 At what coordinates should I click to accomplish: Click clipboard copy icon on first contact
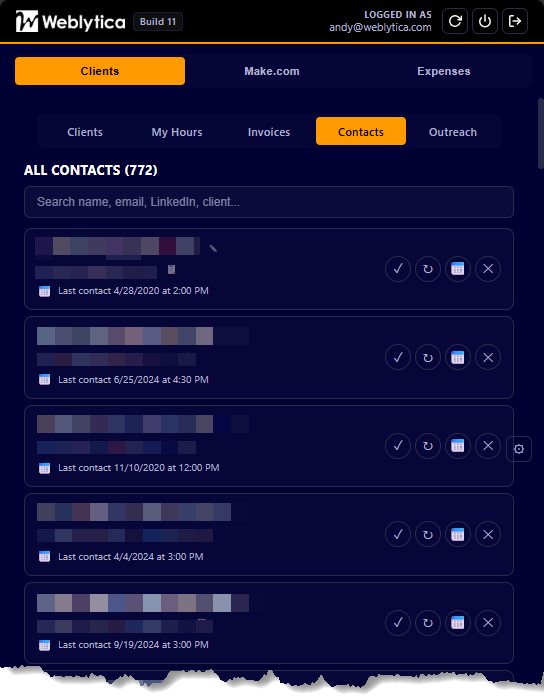(x=171, y=269)
